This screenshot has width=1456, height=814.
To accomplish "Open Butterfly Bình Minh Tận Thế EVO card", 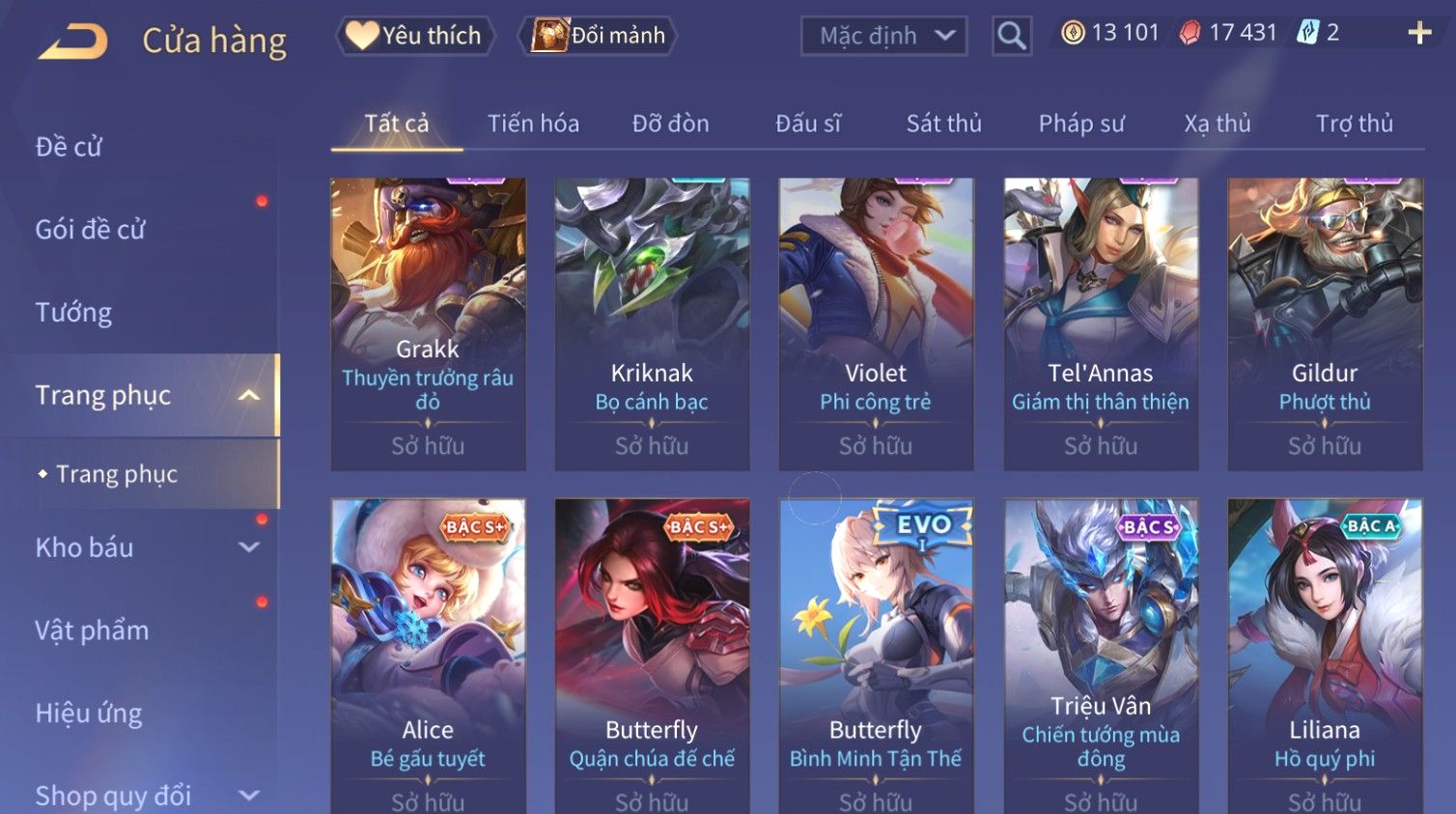I will point(876,657).
